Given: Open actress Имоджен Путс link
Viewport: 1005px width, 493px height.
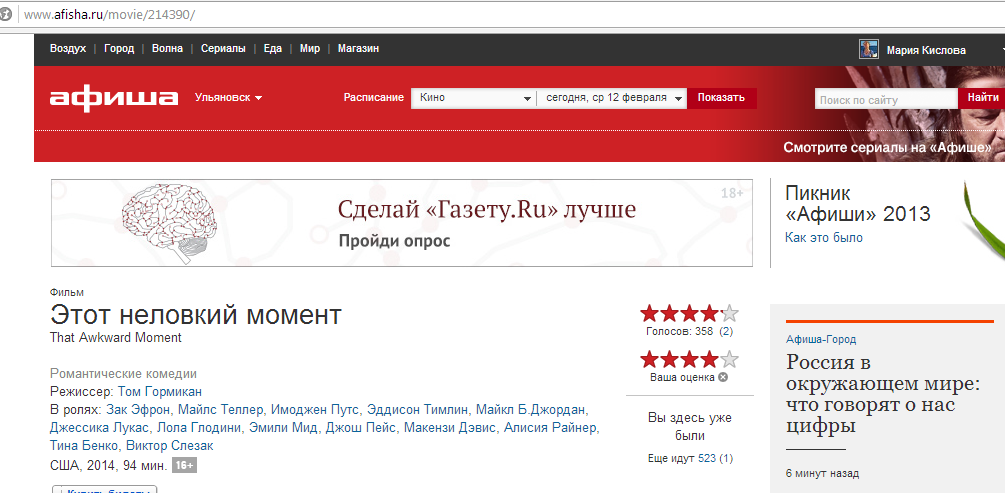Looking at the screenshot, I should [x=315, y=410].
